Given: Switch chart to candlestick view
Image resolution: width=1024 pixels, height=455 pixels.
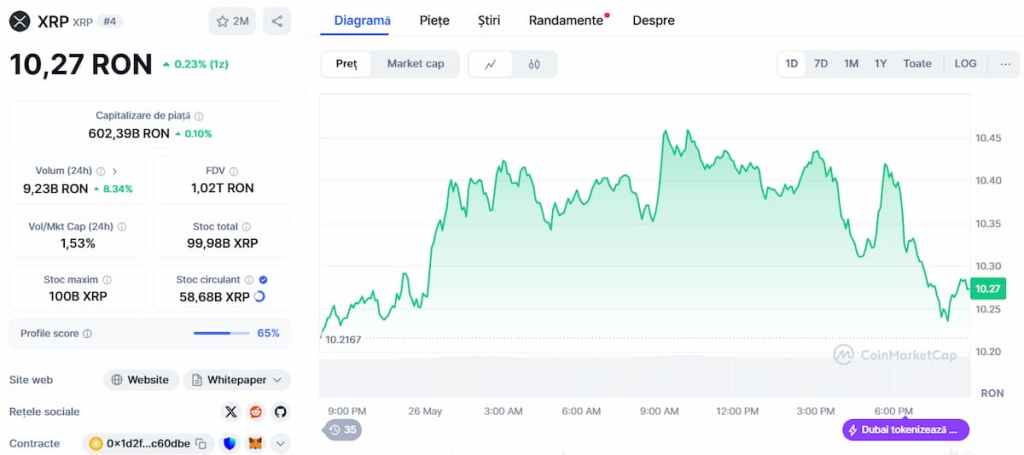Looking at the screenshot, I should pos(534,64).
